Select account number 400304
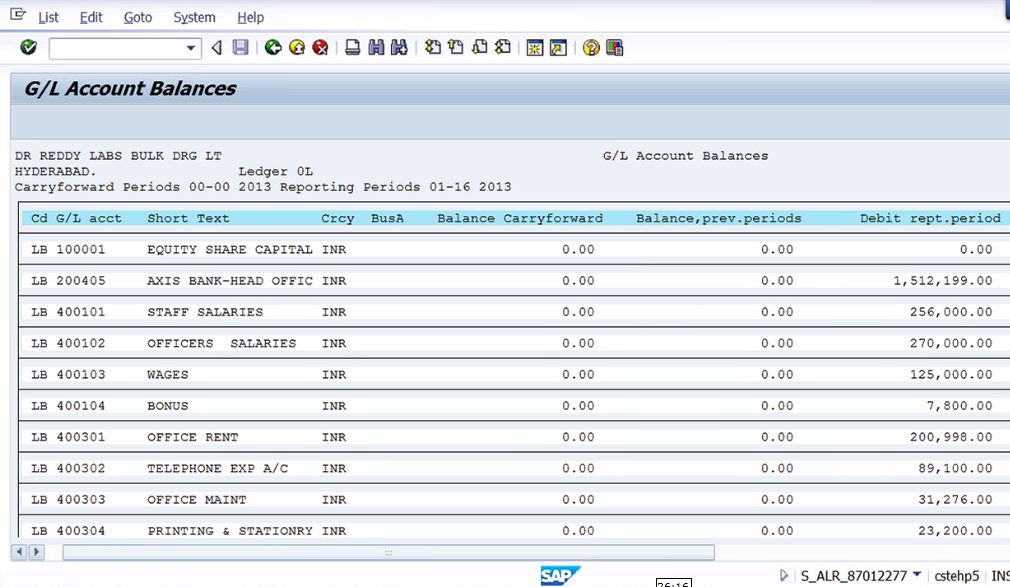This screenshot has height=587, width=1010. [x=81, y=531]
